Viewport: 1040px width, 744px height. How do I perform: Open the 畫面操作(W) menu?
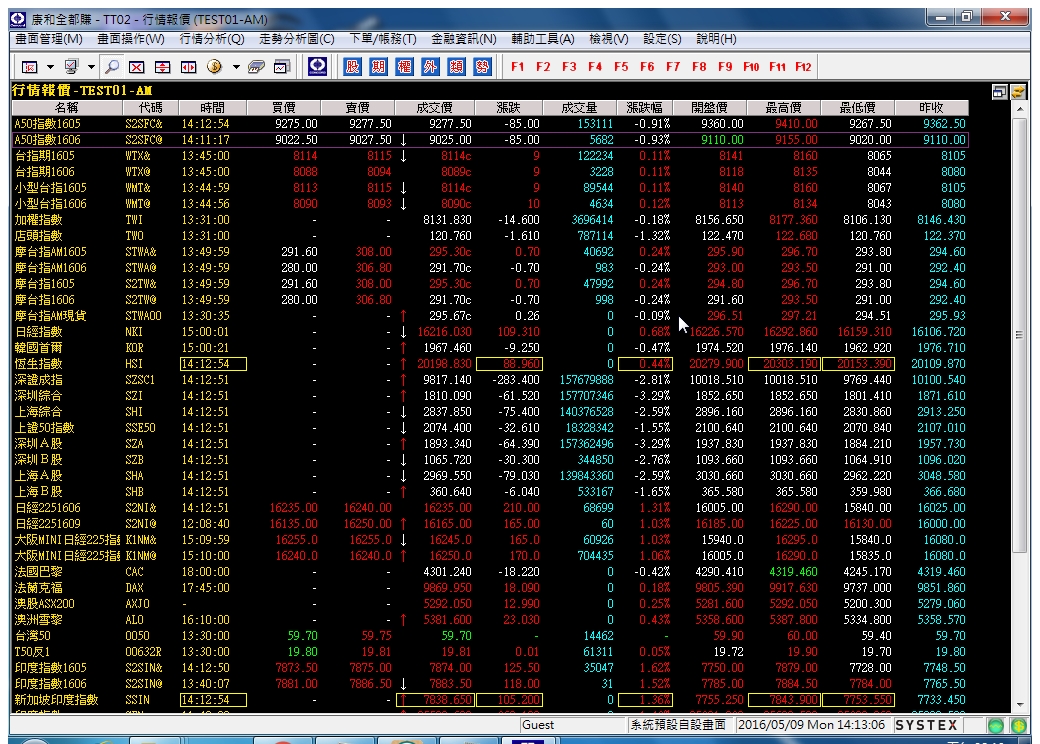tap(131, 39)
